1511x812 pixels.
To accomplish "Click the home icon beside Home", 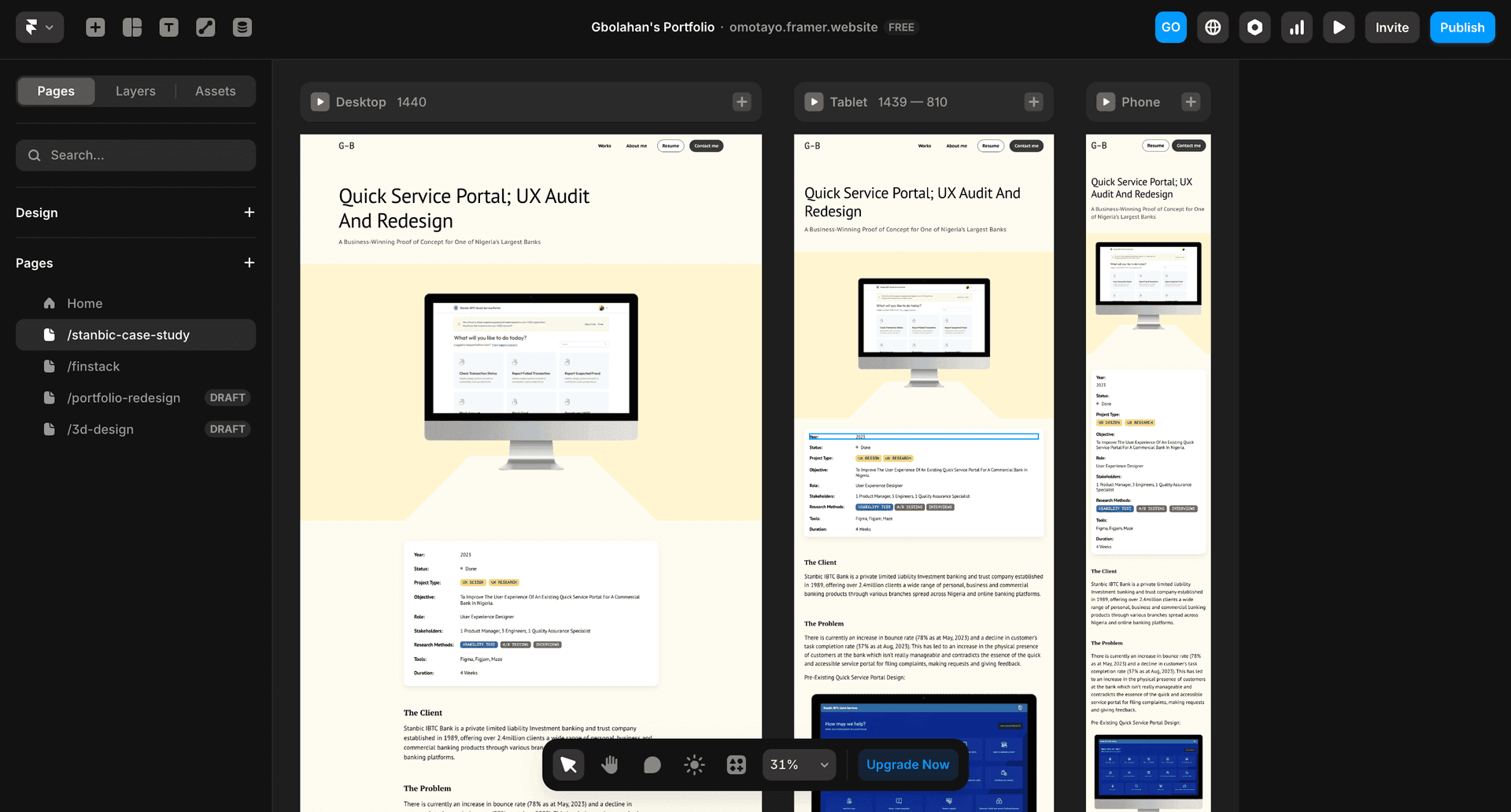I will [50, 304].
